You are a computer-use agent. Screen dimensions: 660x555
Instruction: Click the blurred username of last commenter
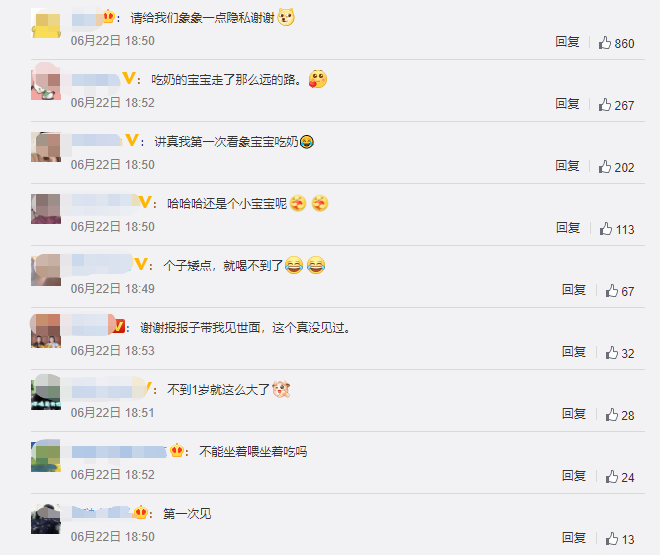coord(101,513)
